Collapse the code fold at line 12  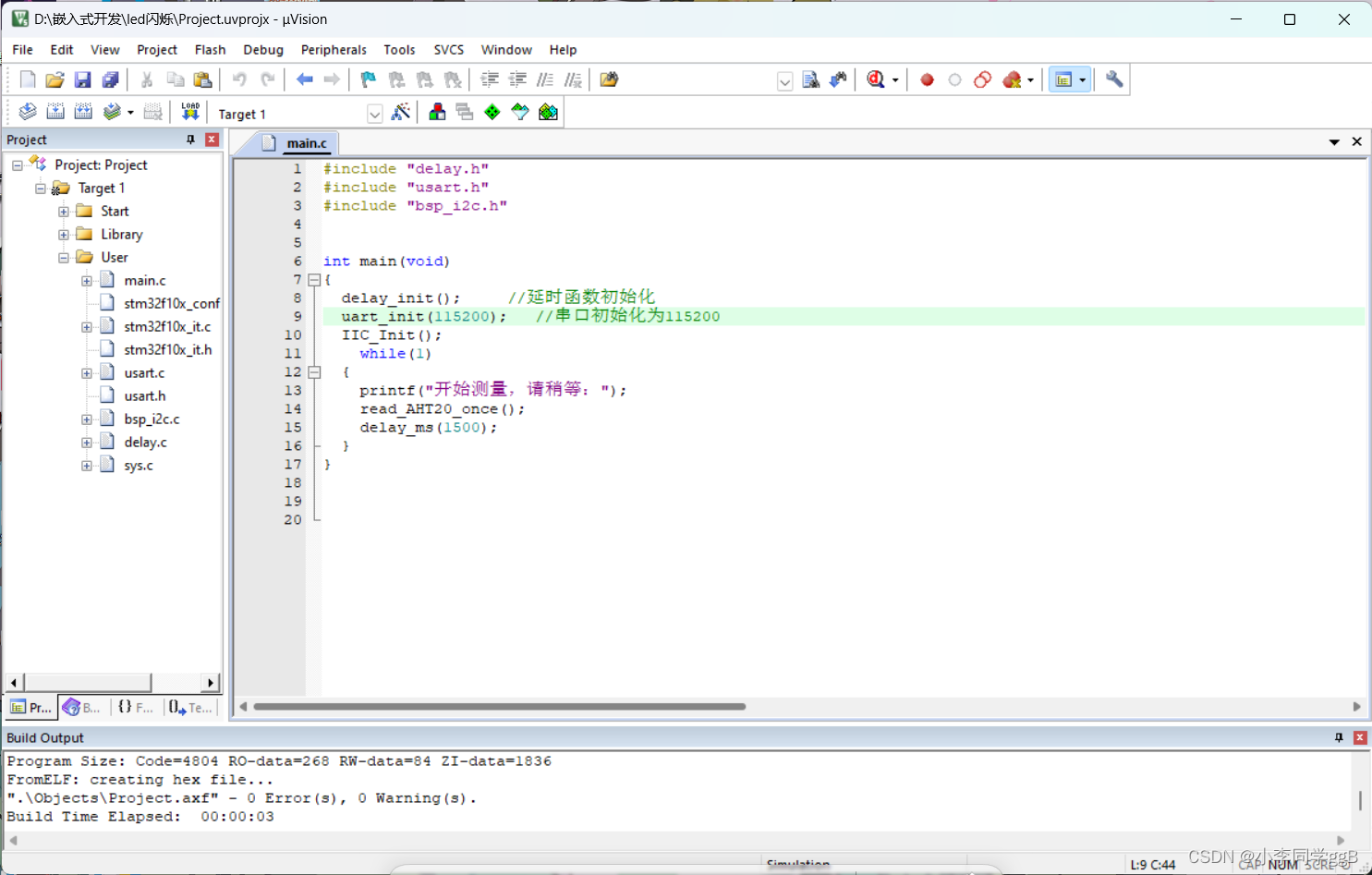(314, 372)
